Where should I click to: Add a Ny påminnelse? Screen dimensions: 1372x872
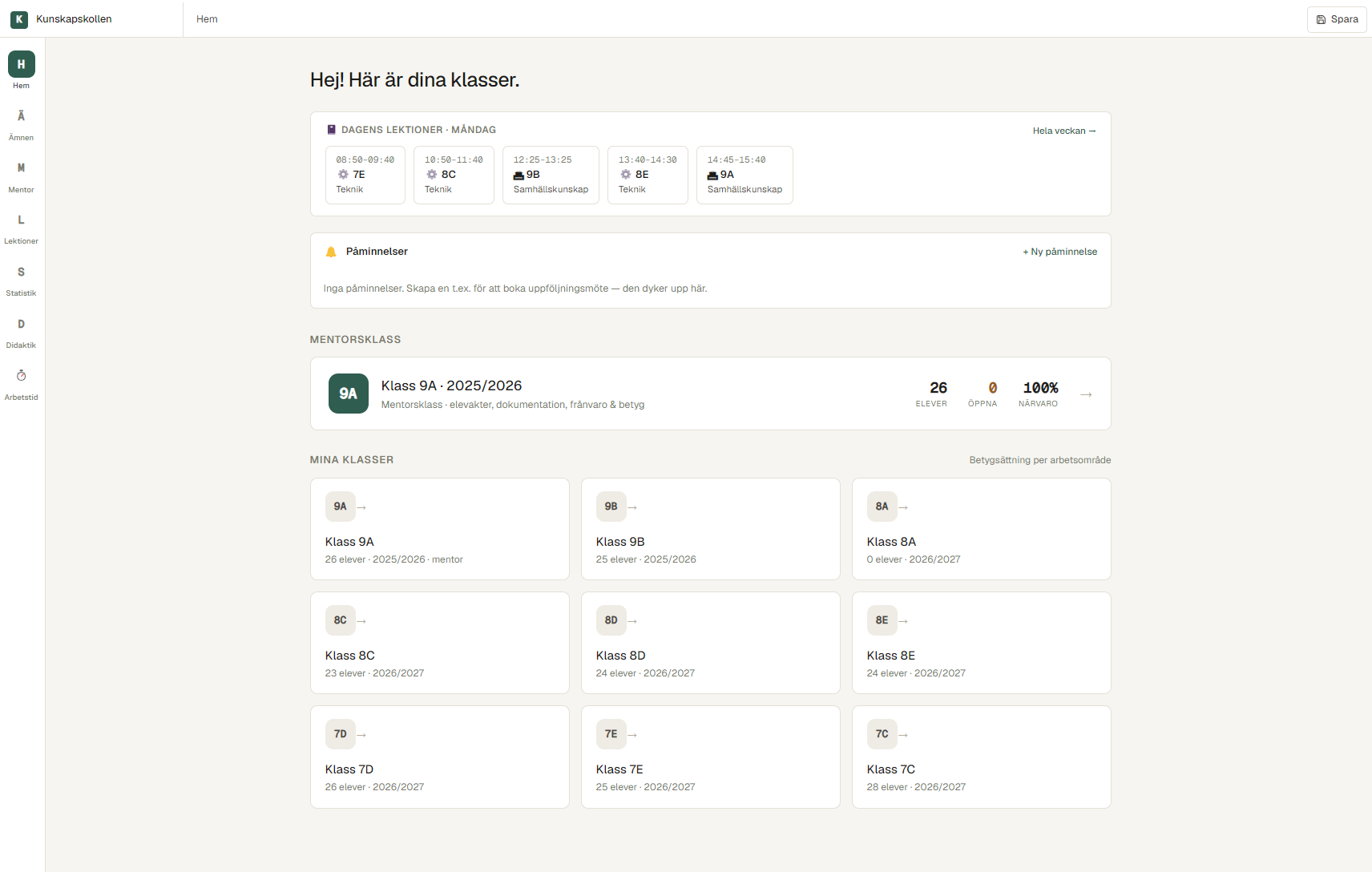[1059, 252]
